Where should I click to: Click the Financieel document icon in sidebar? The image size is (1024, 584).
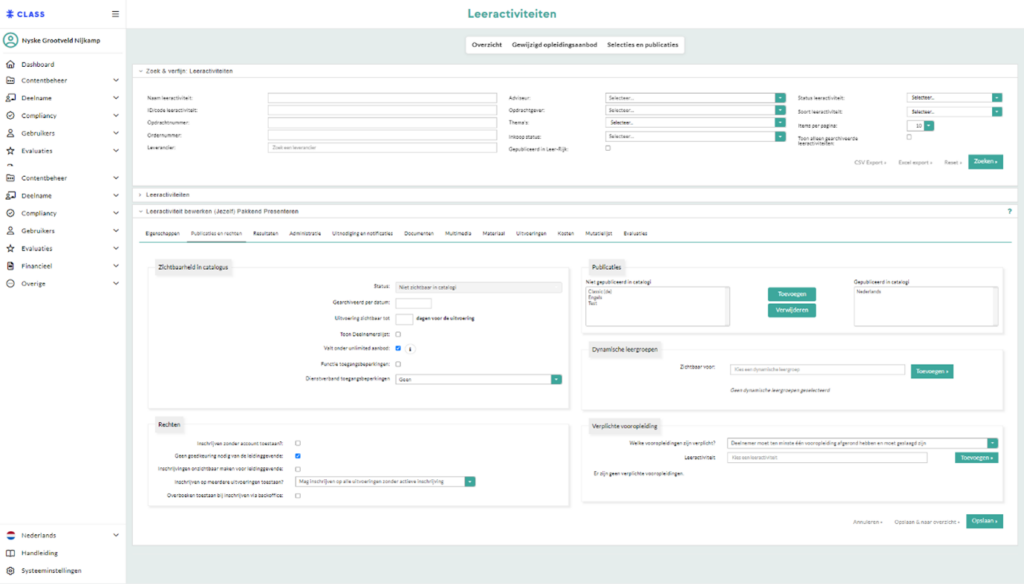point(11,267)
